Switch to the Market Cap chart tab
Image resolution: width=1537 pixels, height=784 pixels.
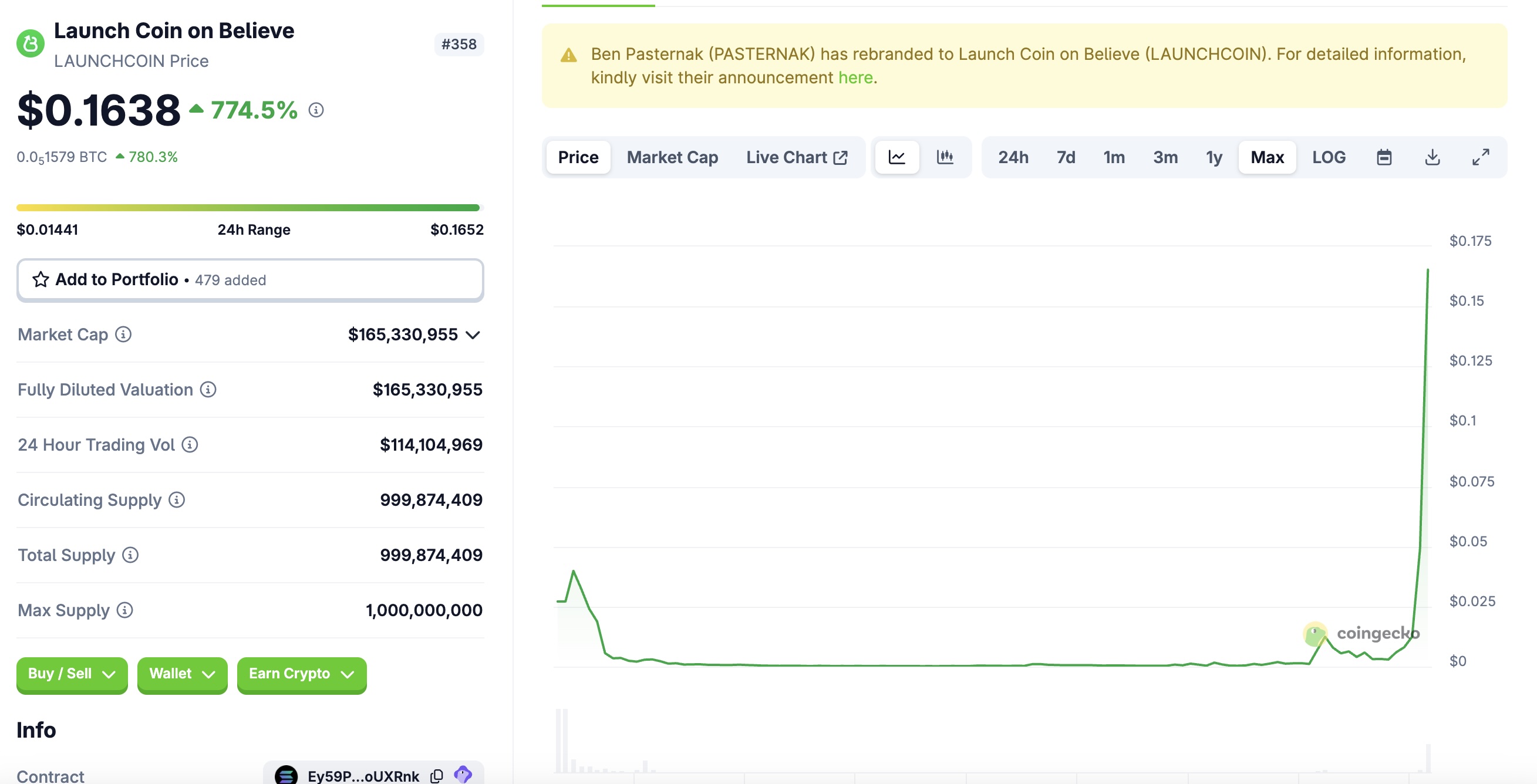tap(672, 157)
